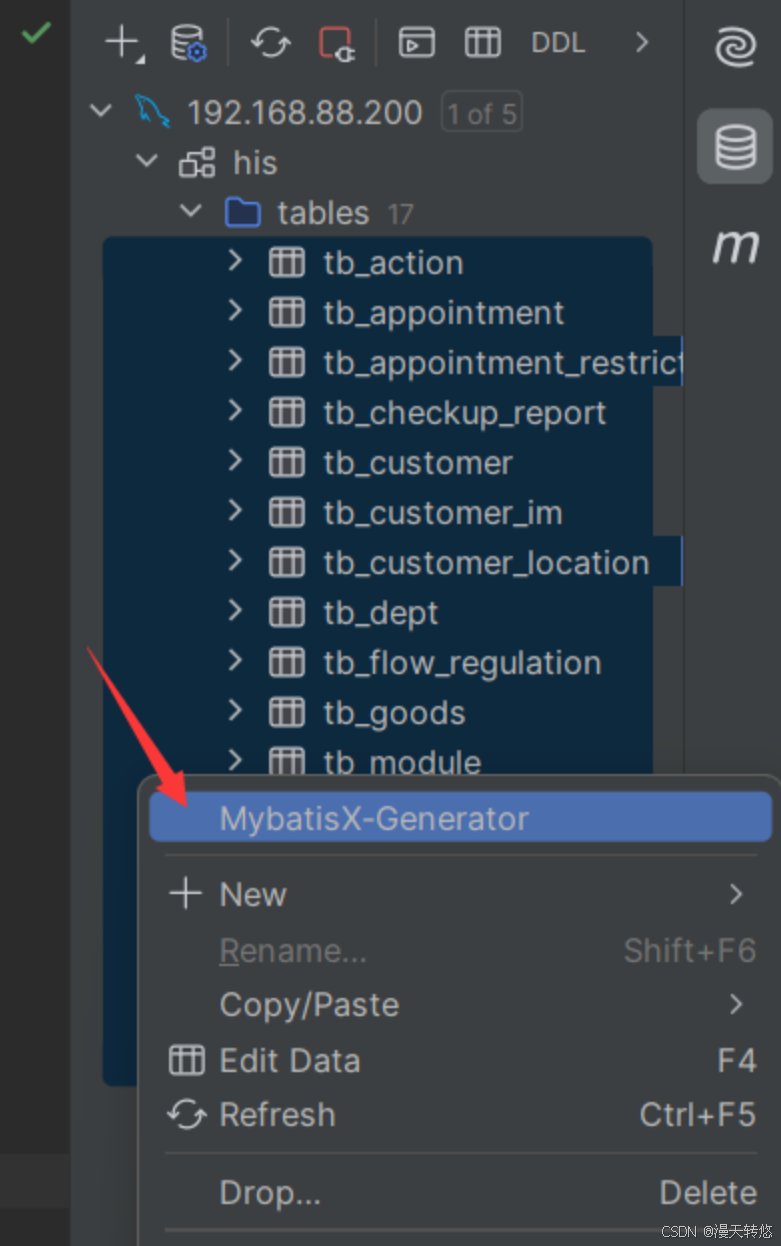This screenshot has height=1246, width=781.
Task: Select the tb_action table
Action: 393,263
